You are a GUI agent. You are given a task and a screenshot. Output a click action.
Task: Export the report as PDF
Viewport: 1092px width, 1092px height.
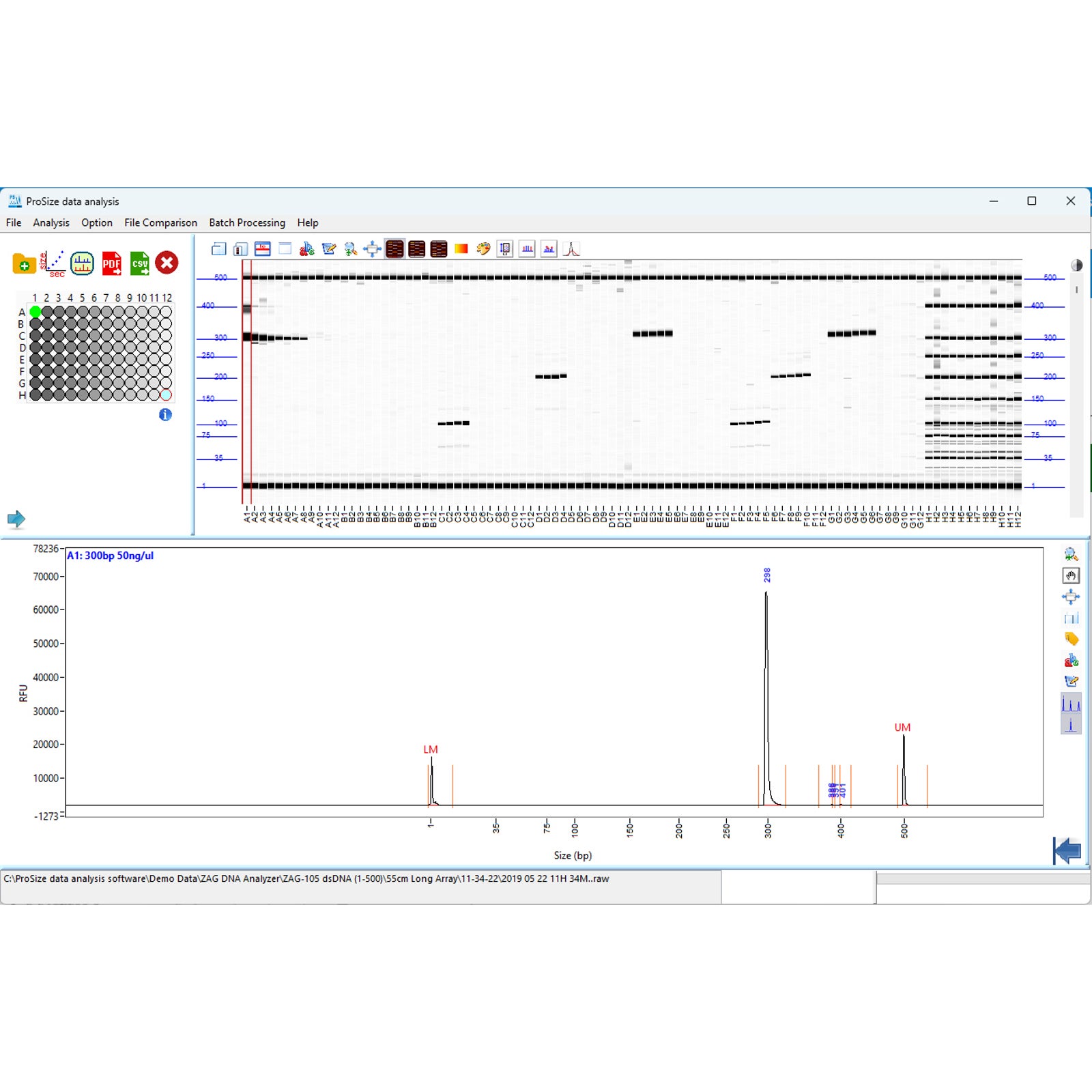coord(111,263)
